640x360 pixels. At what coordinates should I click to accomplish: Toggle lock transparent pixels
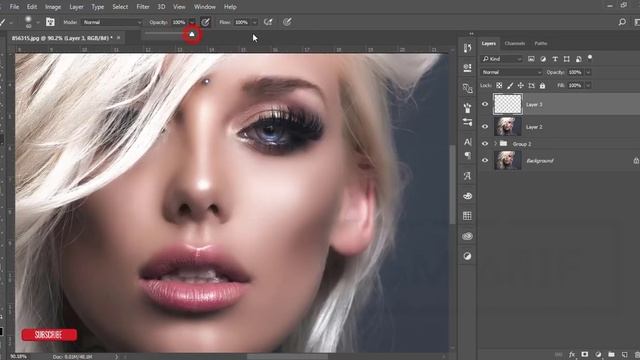tap(499, 85)
